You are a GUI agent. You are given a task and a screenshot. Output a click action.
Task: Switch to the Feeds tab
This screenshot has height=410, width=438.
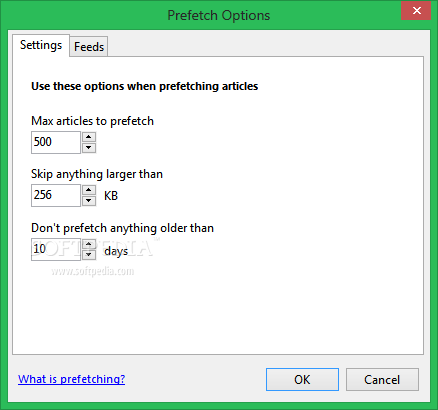(89, 47)
